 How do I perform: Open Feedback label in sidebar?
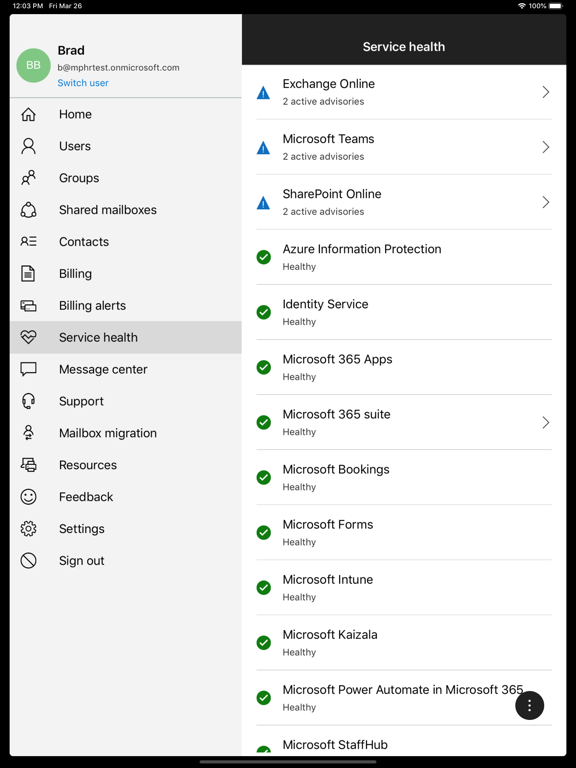coord(86,497)
